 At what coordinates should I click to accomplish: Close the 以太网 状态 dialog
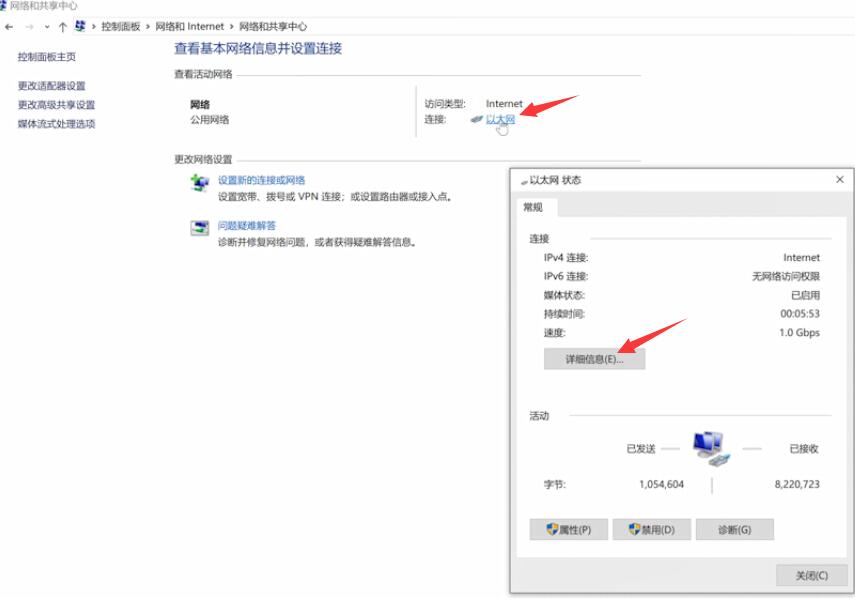[840, 179]
